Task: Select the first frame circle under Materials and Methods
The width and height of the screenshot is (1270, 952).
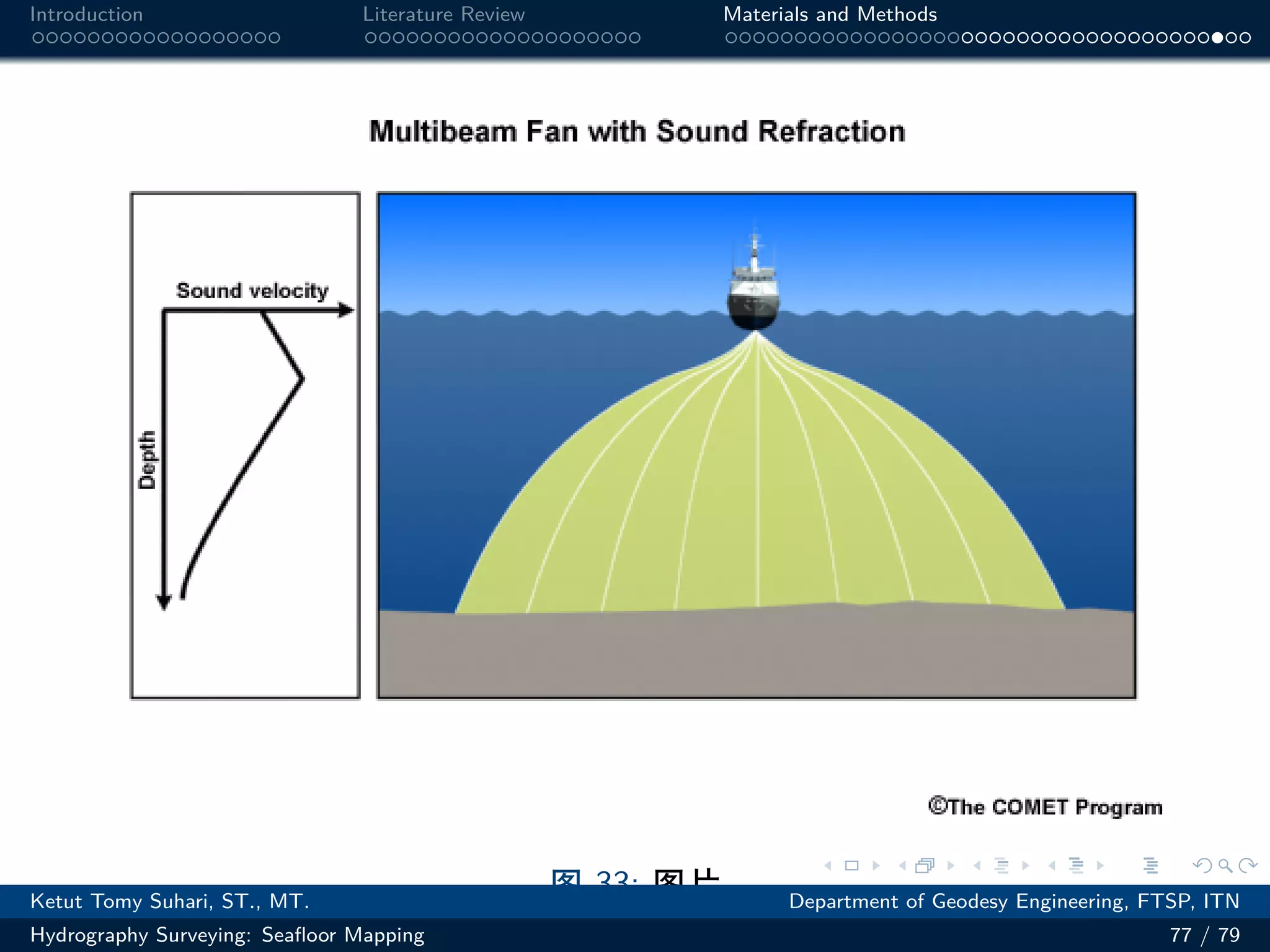Action: pyautogui.click(x=732, y=38)
